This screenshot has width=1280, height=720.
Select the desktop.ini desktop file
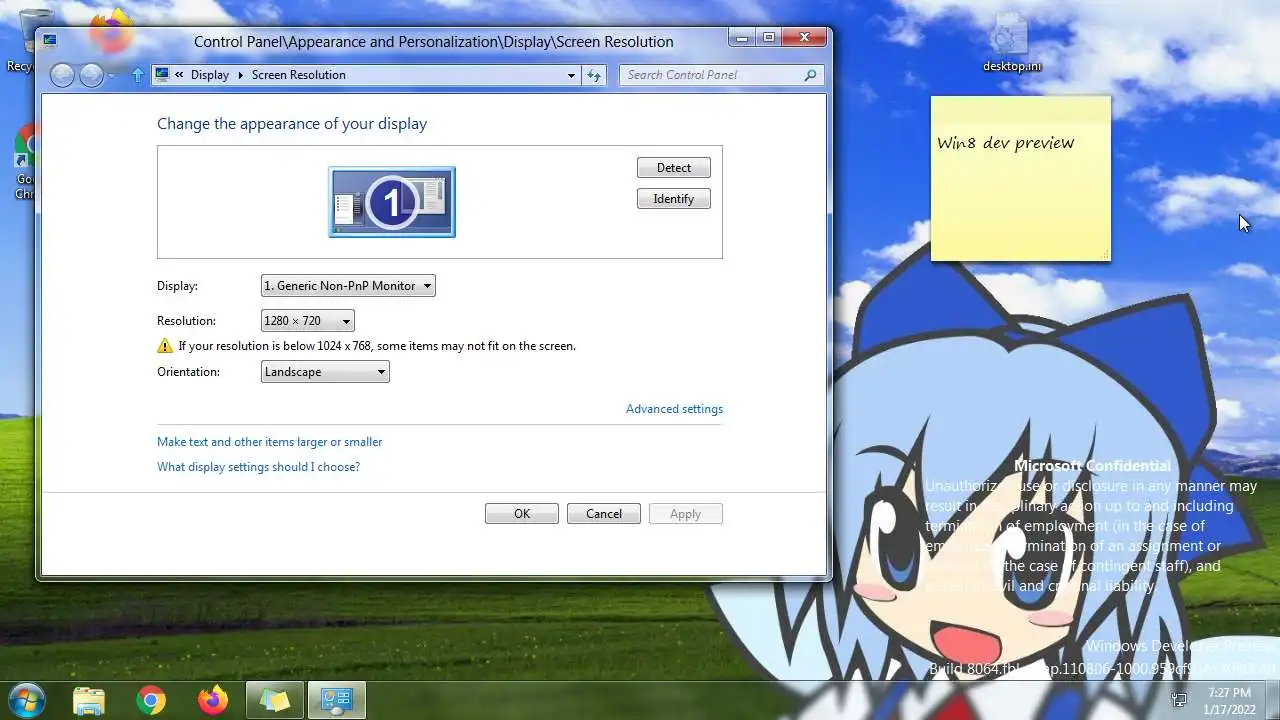[x=1011, y=44]
